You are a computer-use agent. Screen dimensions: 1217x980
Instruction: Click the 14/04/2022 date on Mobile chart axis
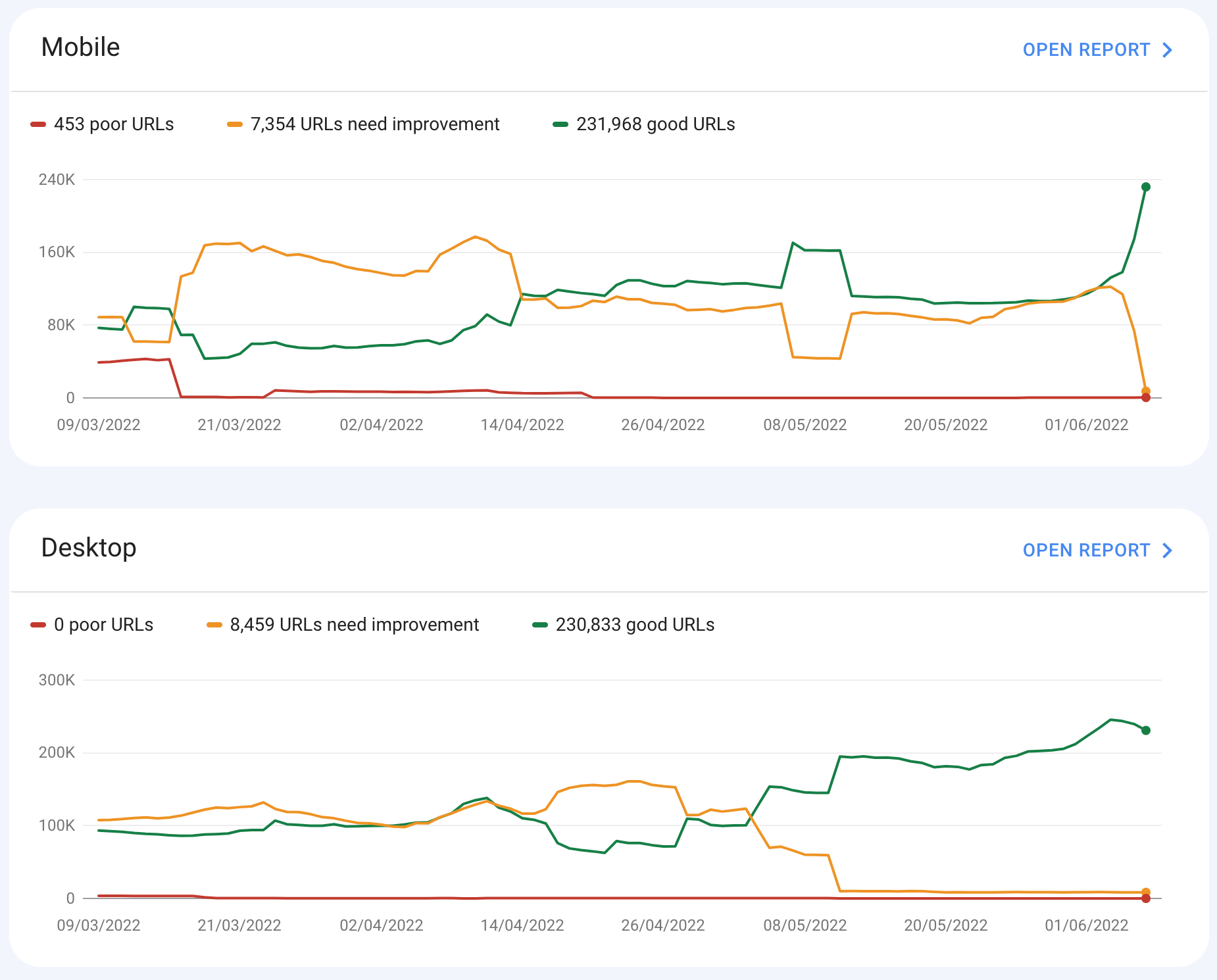[x=522, y=425]
